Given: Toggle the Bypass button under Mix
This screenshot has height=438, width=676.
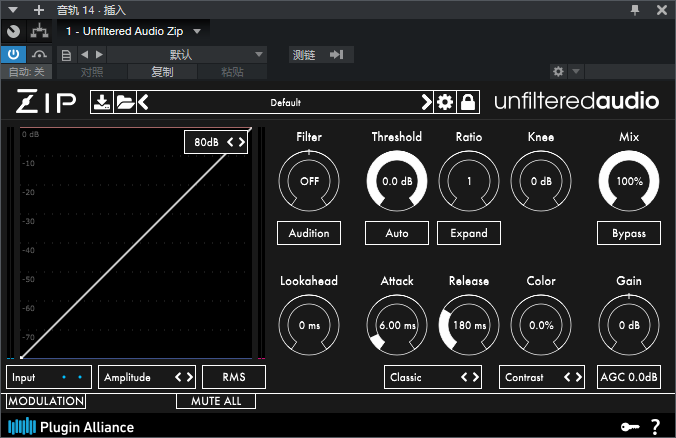Looking at the screenshot, I should (x=629, y=233).
